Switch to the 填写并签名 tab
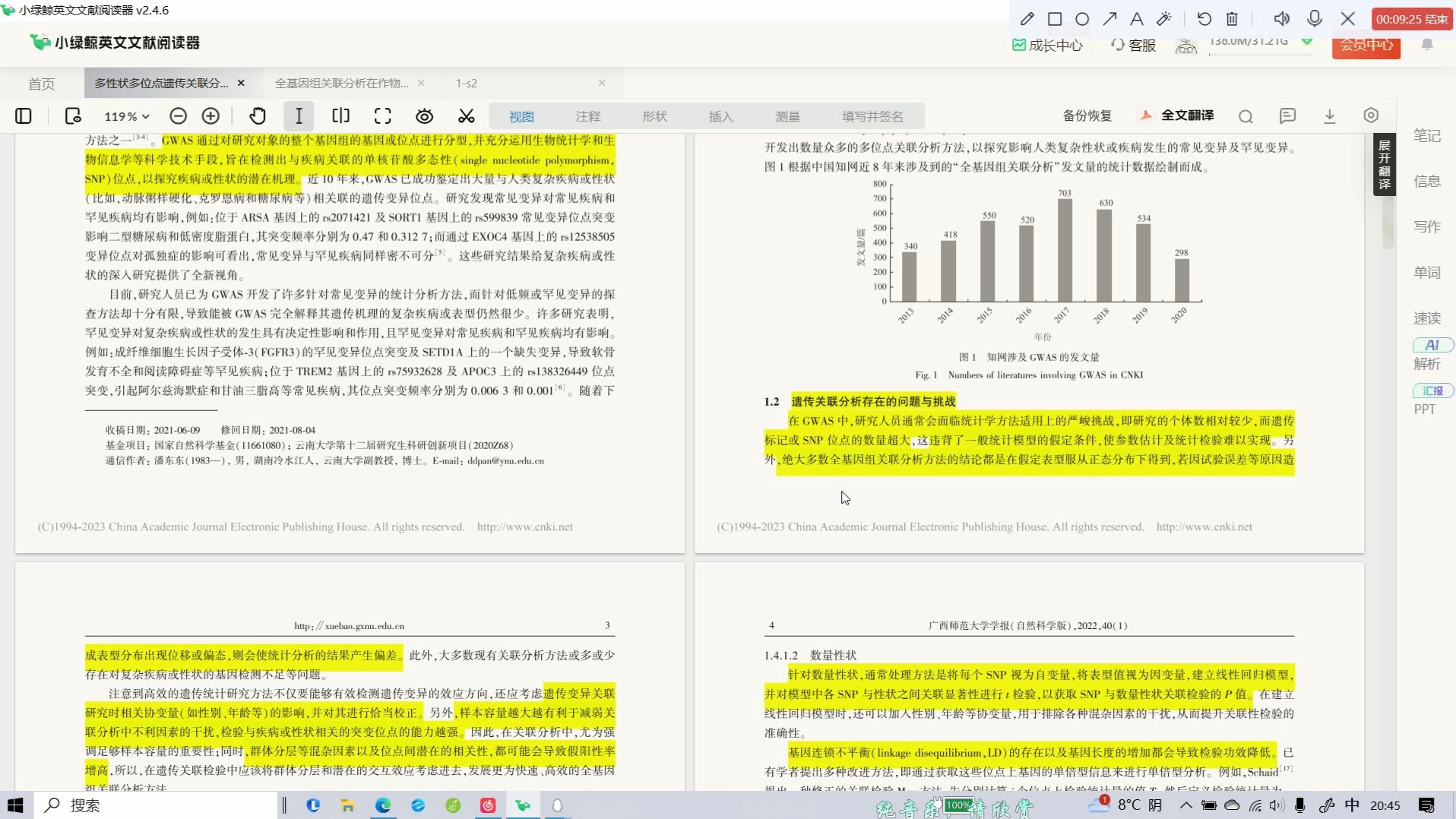Viewport: 1456px width, 819px height. (x=872, y=116)
